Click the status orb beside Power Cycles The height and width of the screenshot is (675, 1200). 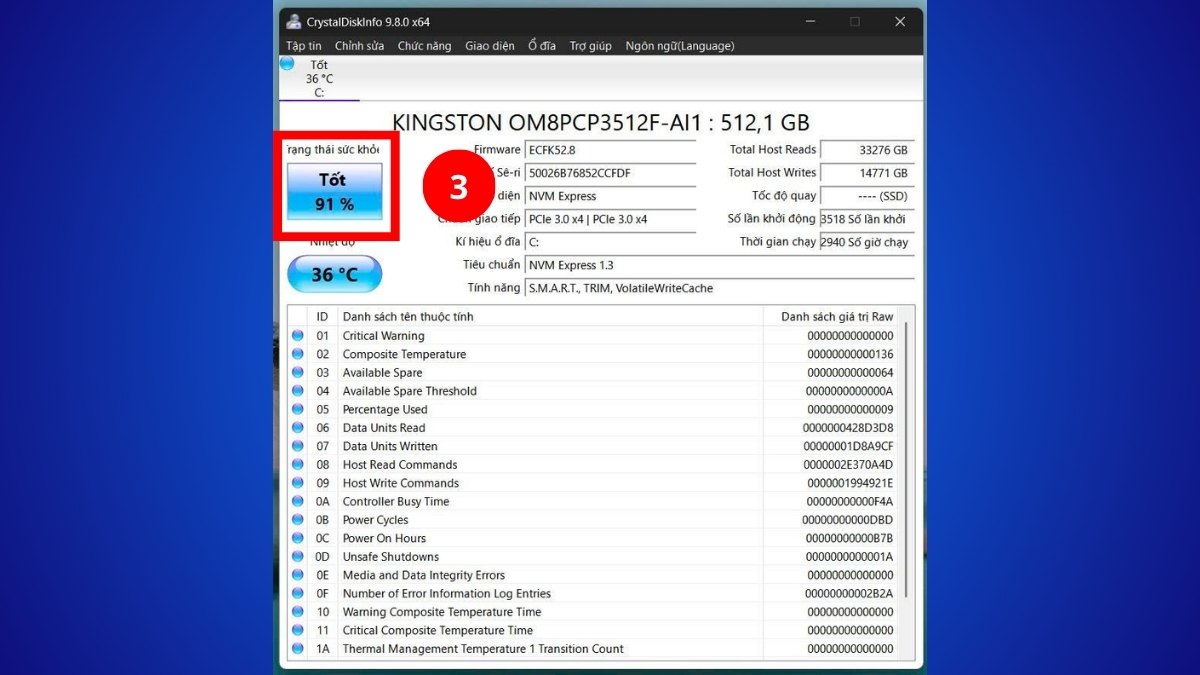coord(297,520)
